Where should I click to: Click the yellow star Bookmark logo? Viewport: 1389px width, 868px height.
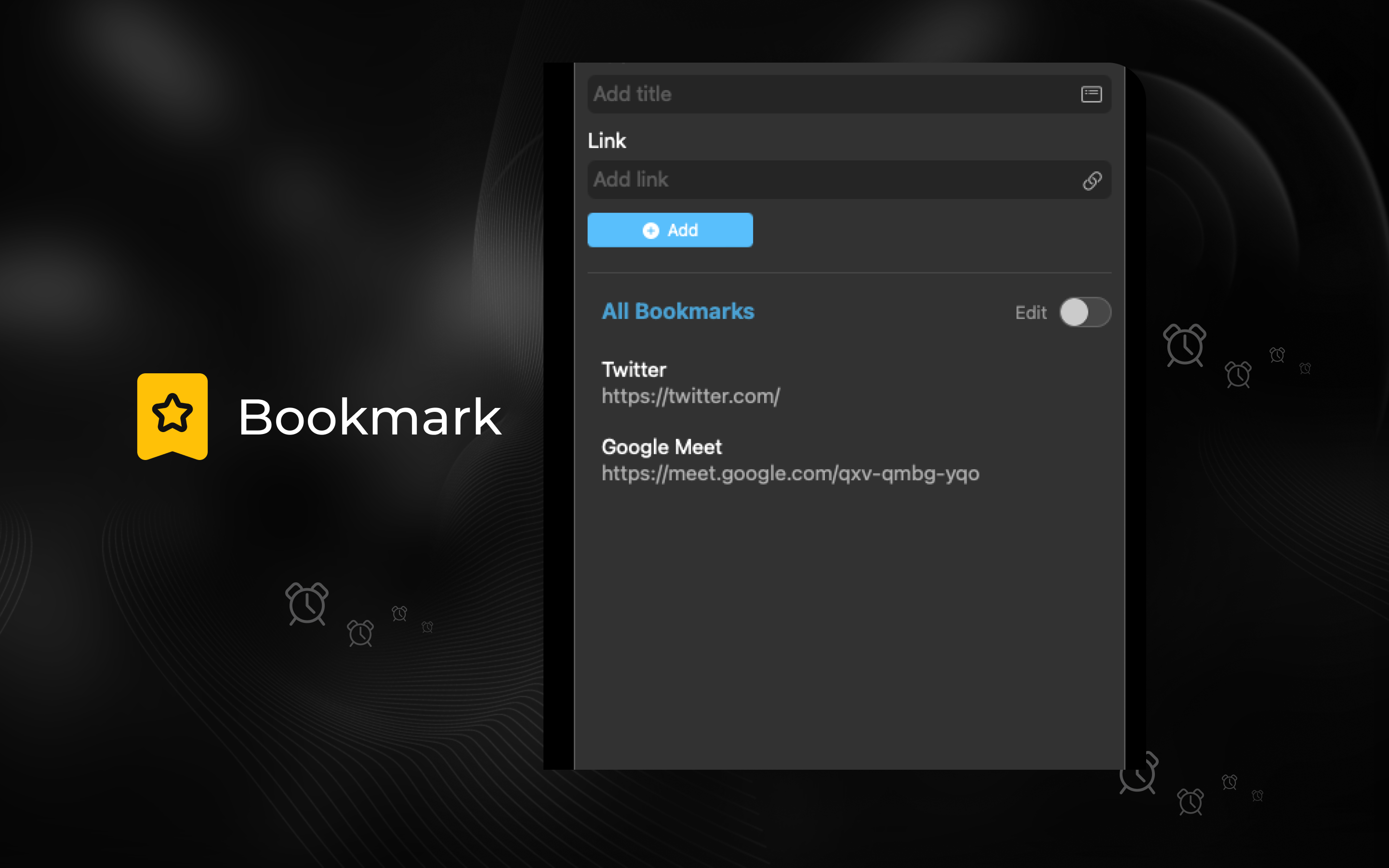pos(172,416)
